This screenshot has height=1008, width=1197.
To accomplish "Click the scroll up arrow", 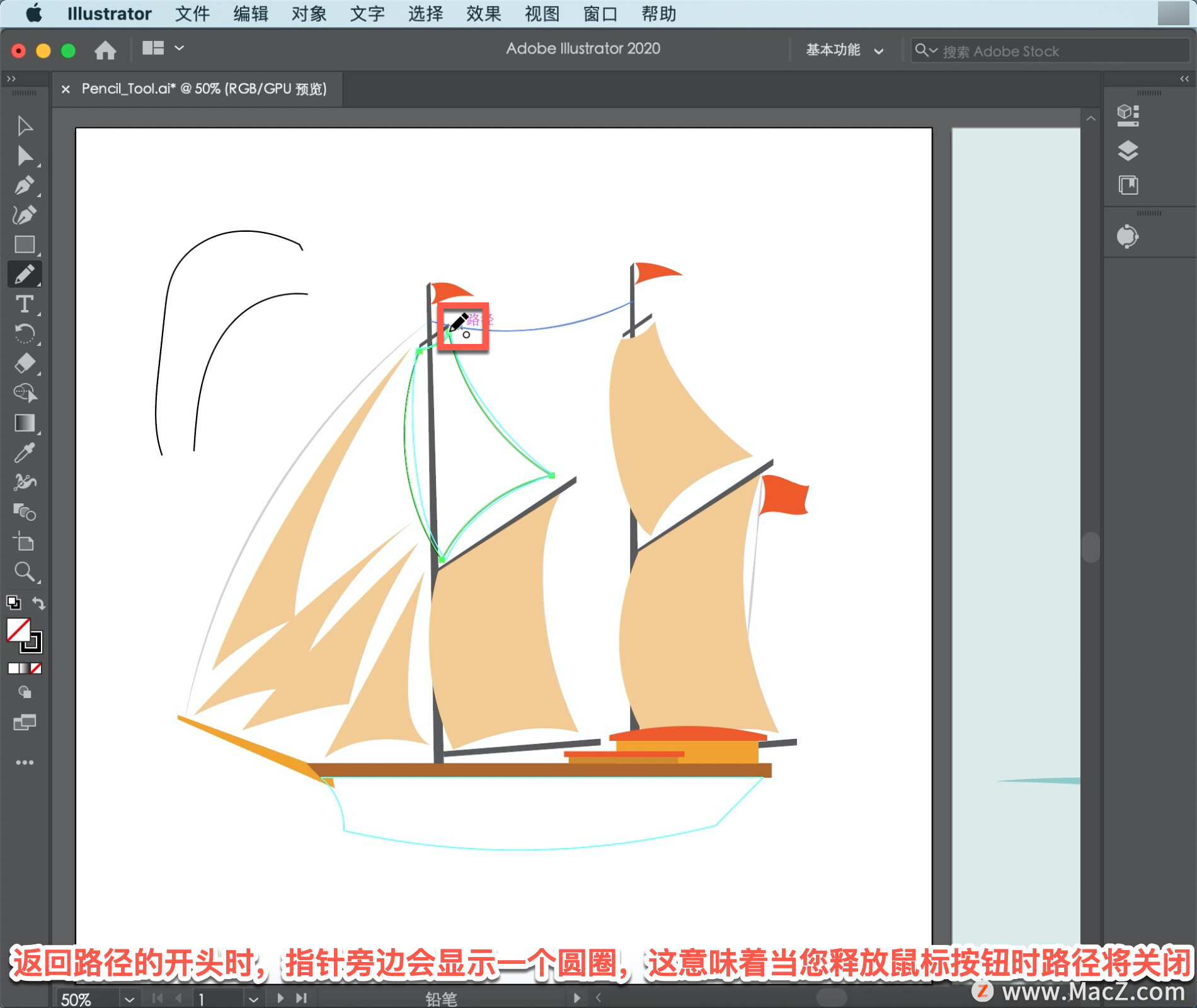I will pyautogui.click(x=1091, y=118).
